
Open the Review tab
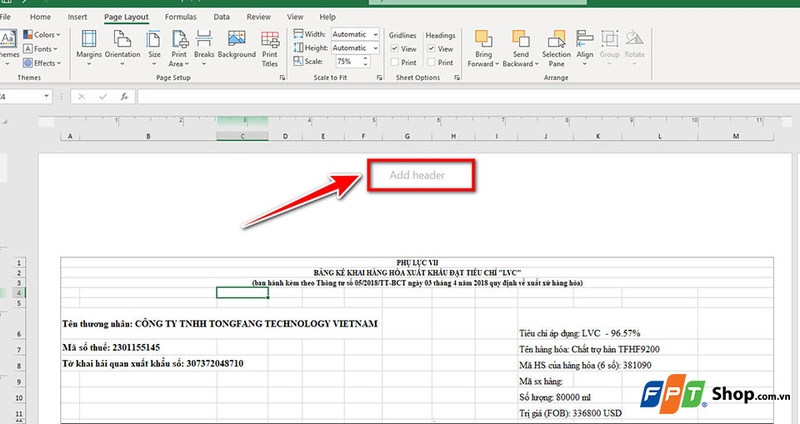pyautogui.click(x=259, y=17)
